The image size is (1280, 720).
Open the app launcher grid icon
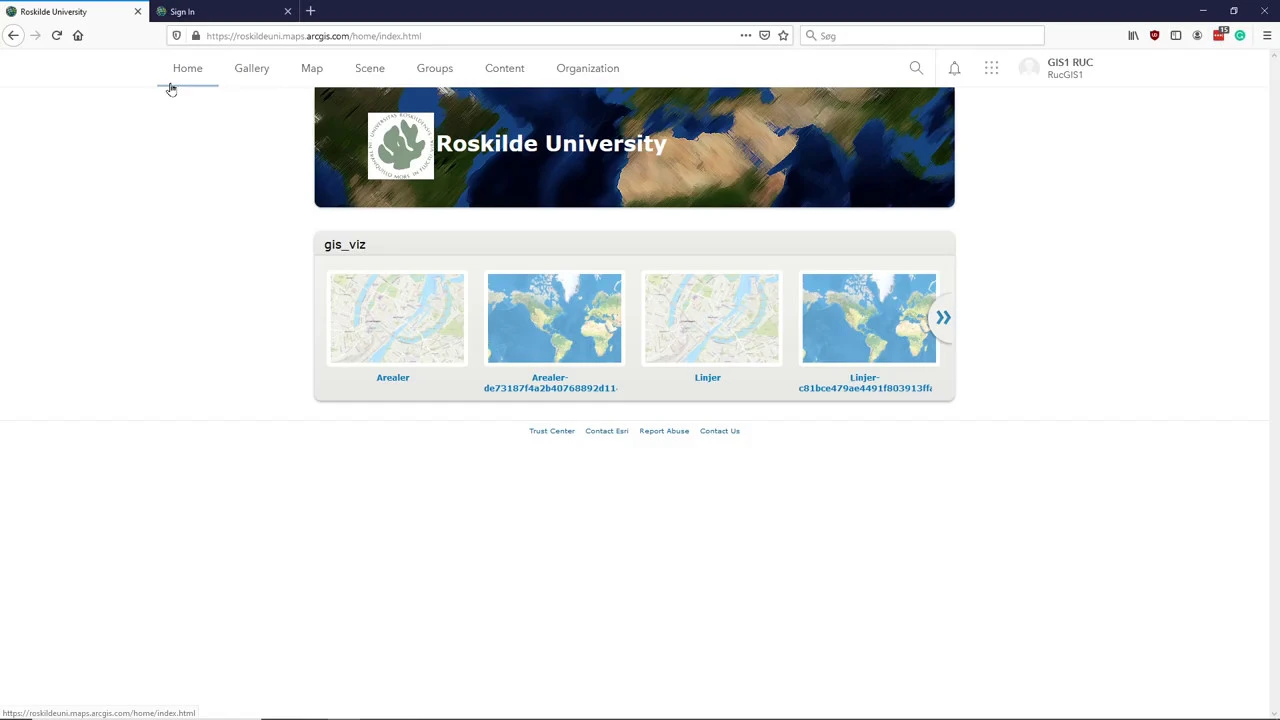click(991, 68)
